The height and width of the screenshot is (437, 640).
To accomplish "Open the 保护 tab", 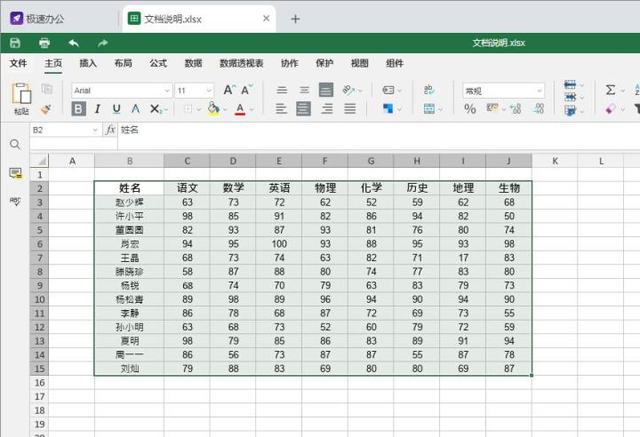I will pos(324,63).
